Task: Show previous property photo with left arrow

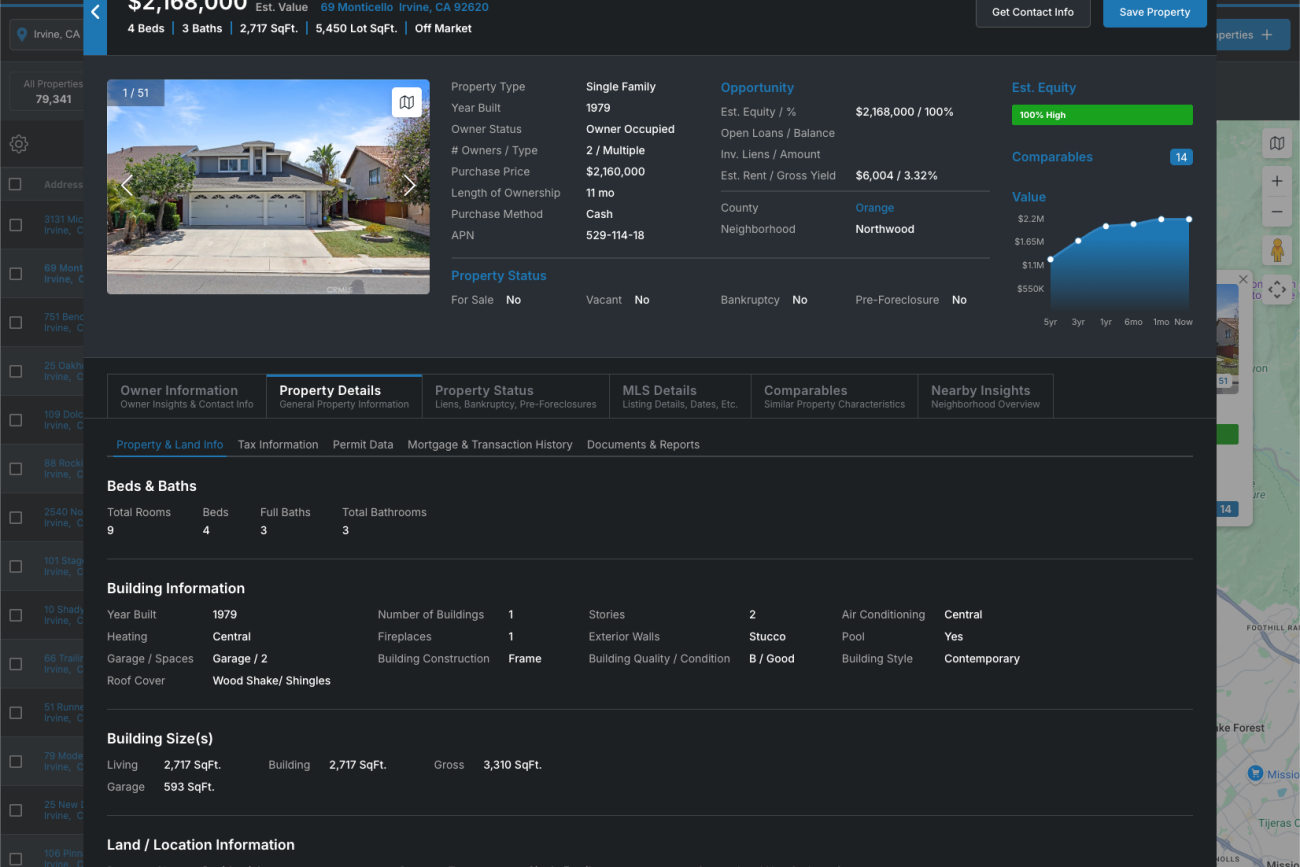Action: point(127,186)
